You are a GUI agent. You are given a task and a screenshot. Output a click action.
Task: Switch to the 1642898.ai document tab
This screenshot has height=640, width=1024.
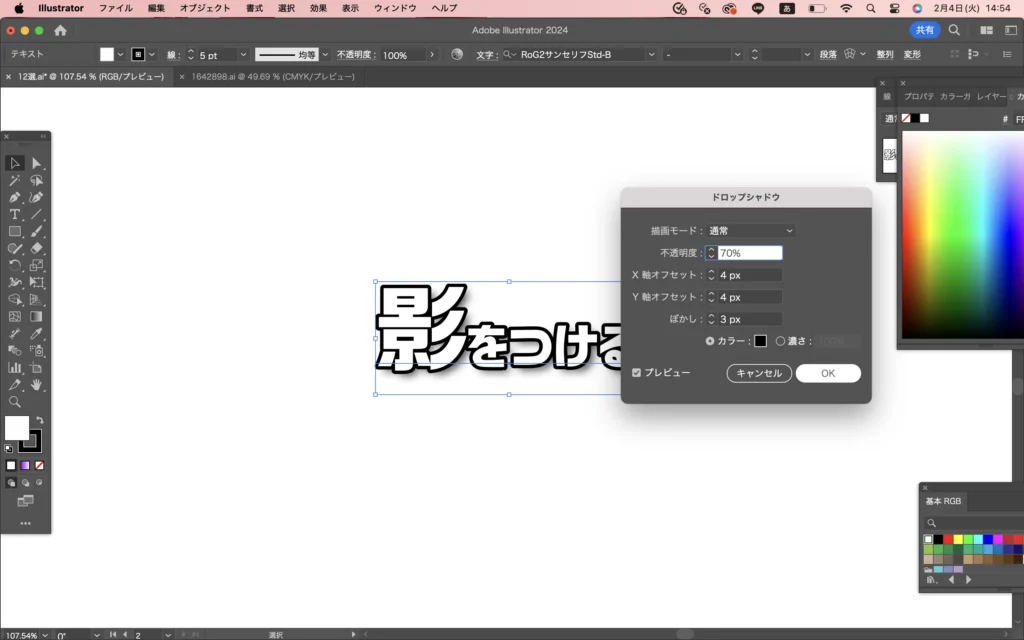[272, 77]
